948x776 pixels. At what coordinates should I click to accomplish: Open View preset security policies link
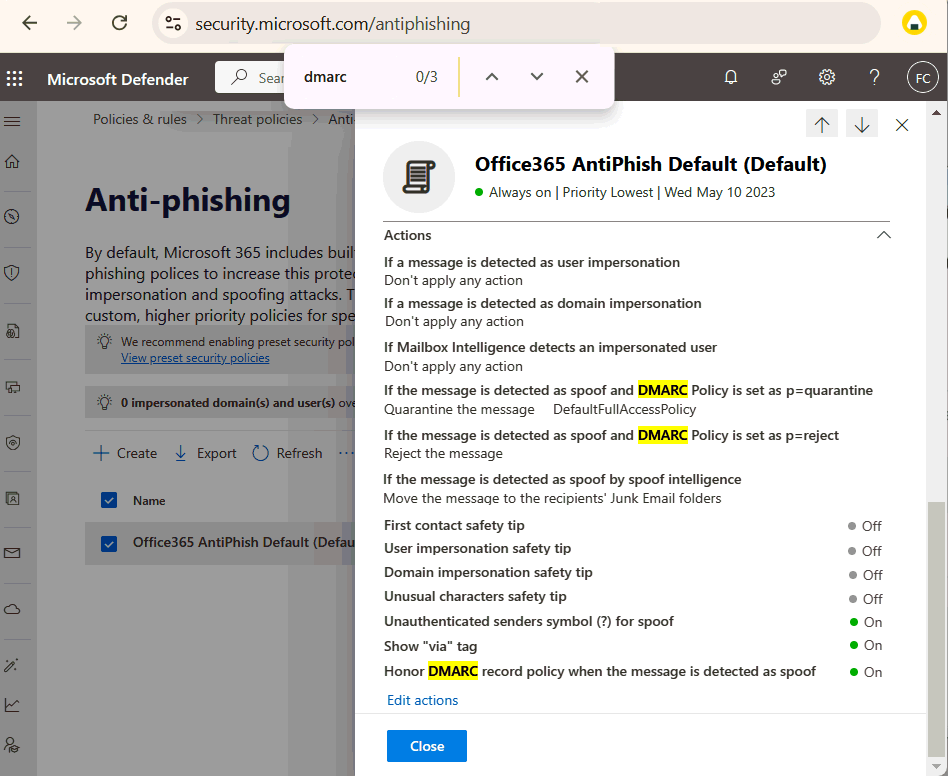click(x=195, y=358)
